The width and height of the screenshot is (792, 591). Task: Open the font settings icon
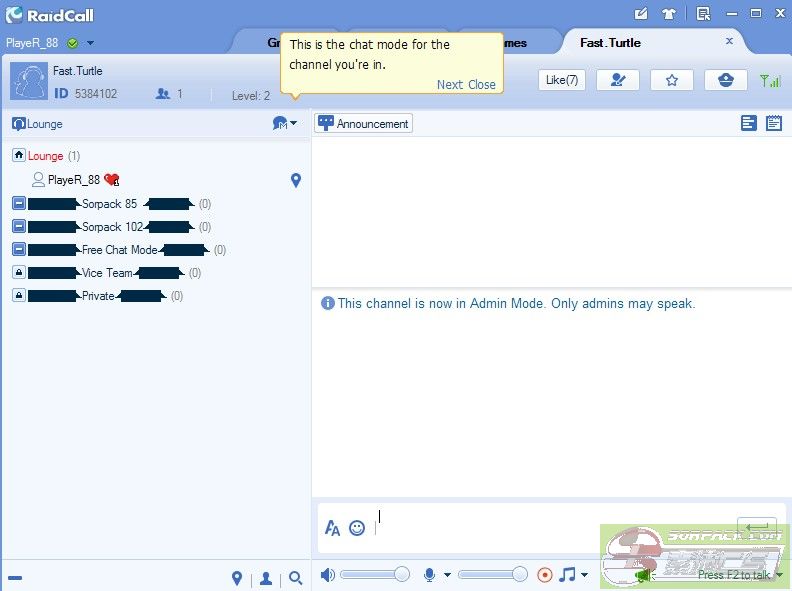(x=332, y=528)
